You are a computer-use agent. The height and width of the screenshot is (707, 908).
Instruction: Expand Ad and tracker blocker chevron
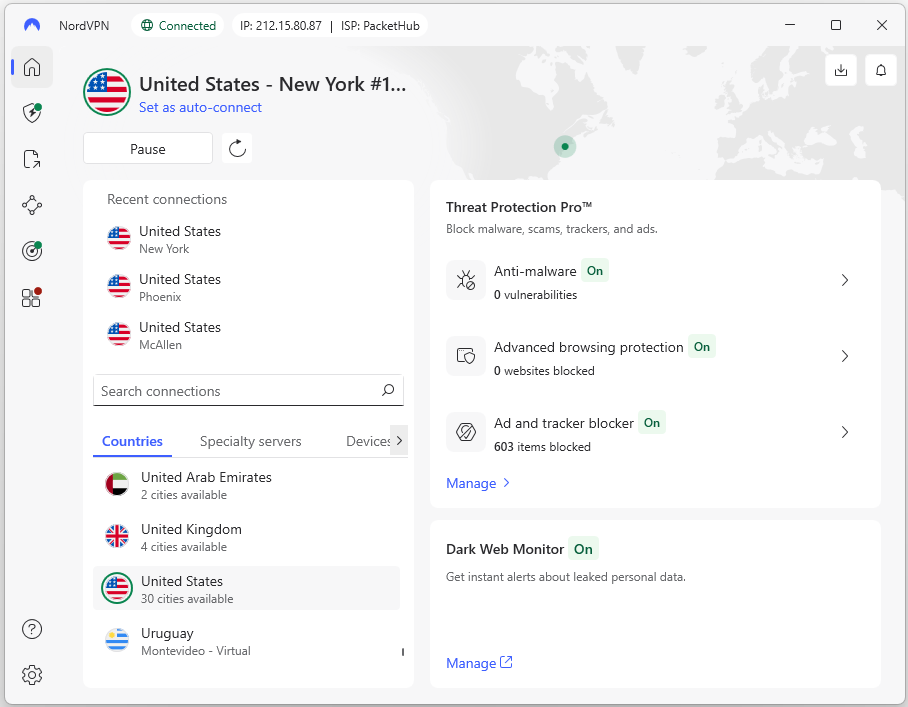click(844, 432)
